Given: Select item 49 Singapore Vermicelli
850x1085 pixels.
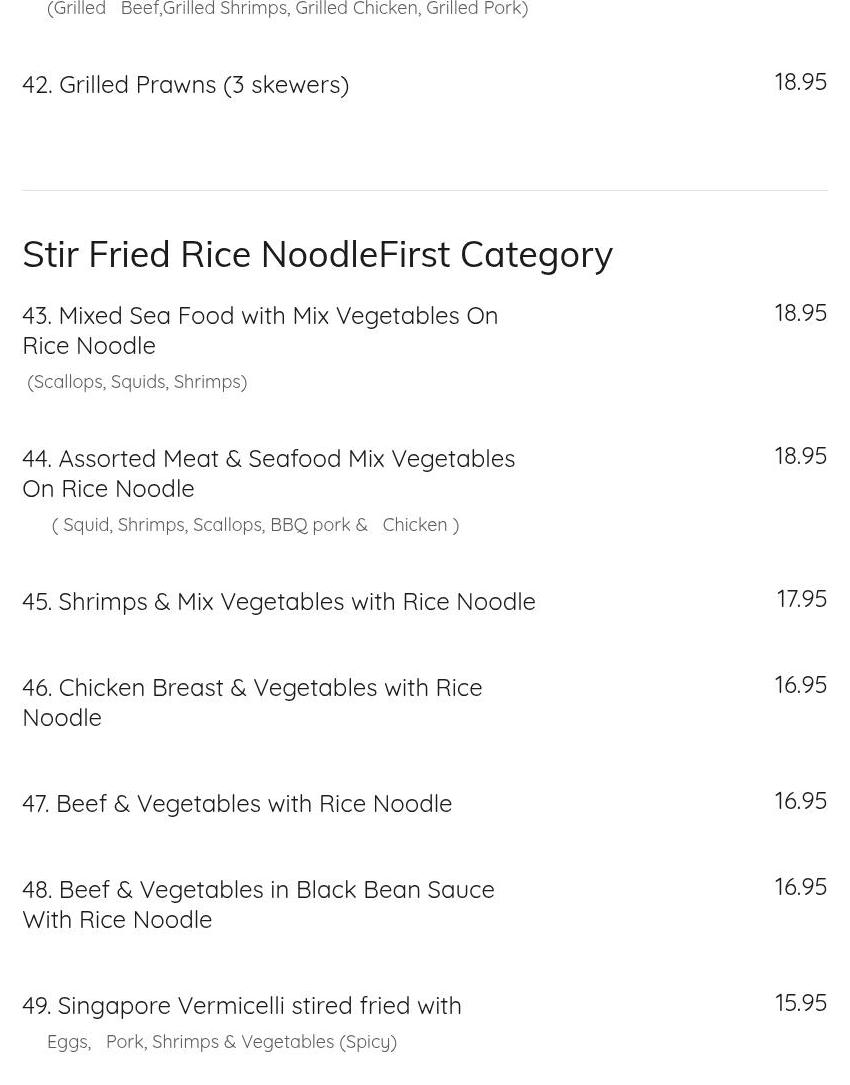Looking at the screenshot, I should click(242, 1006).
